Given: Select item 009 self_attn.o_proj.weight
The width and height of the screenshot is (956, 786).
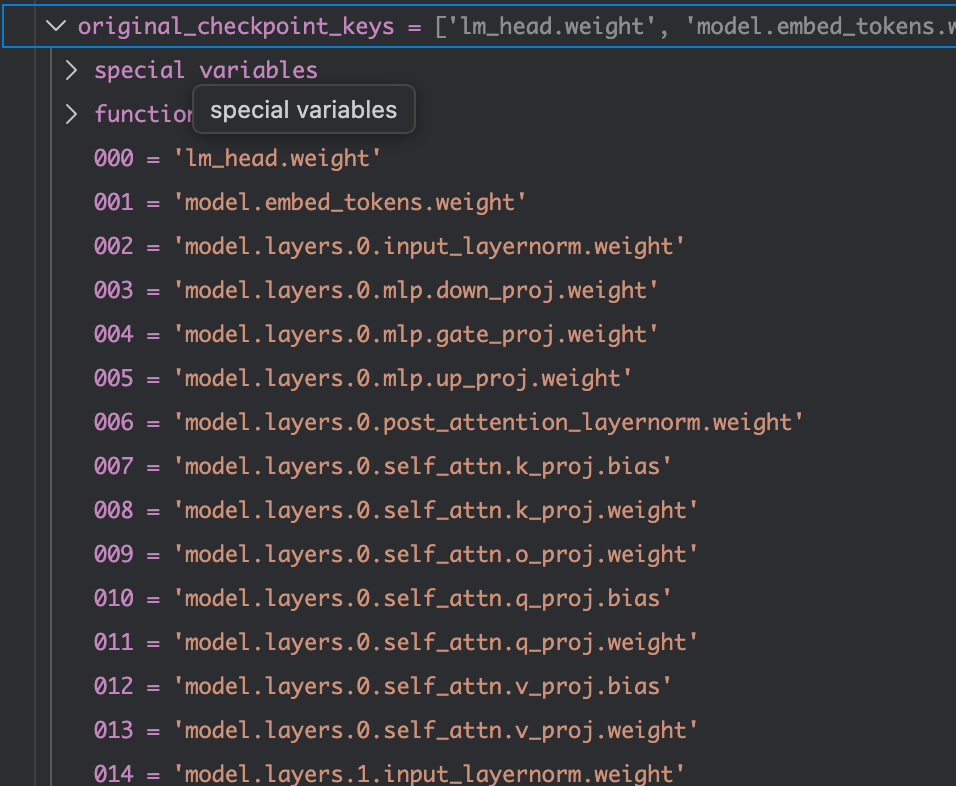Looking at the screenshot, I should click(x=396, y=554).
